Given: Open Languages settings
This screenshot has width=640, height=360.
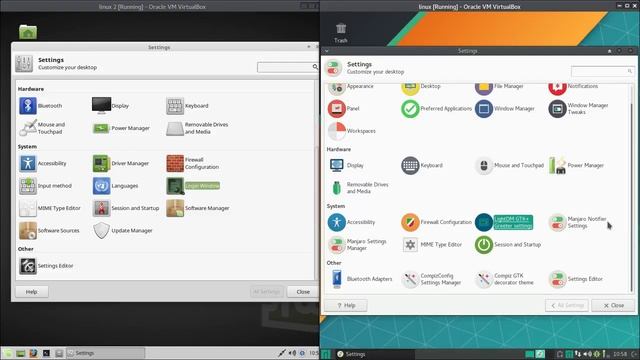Looking at the screenshot, I should click(x=116, y=186).
